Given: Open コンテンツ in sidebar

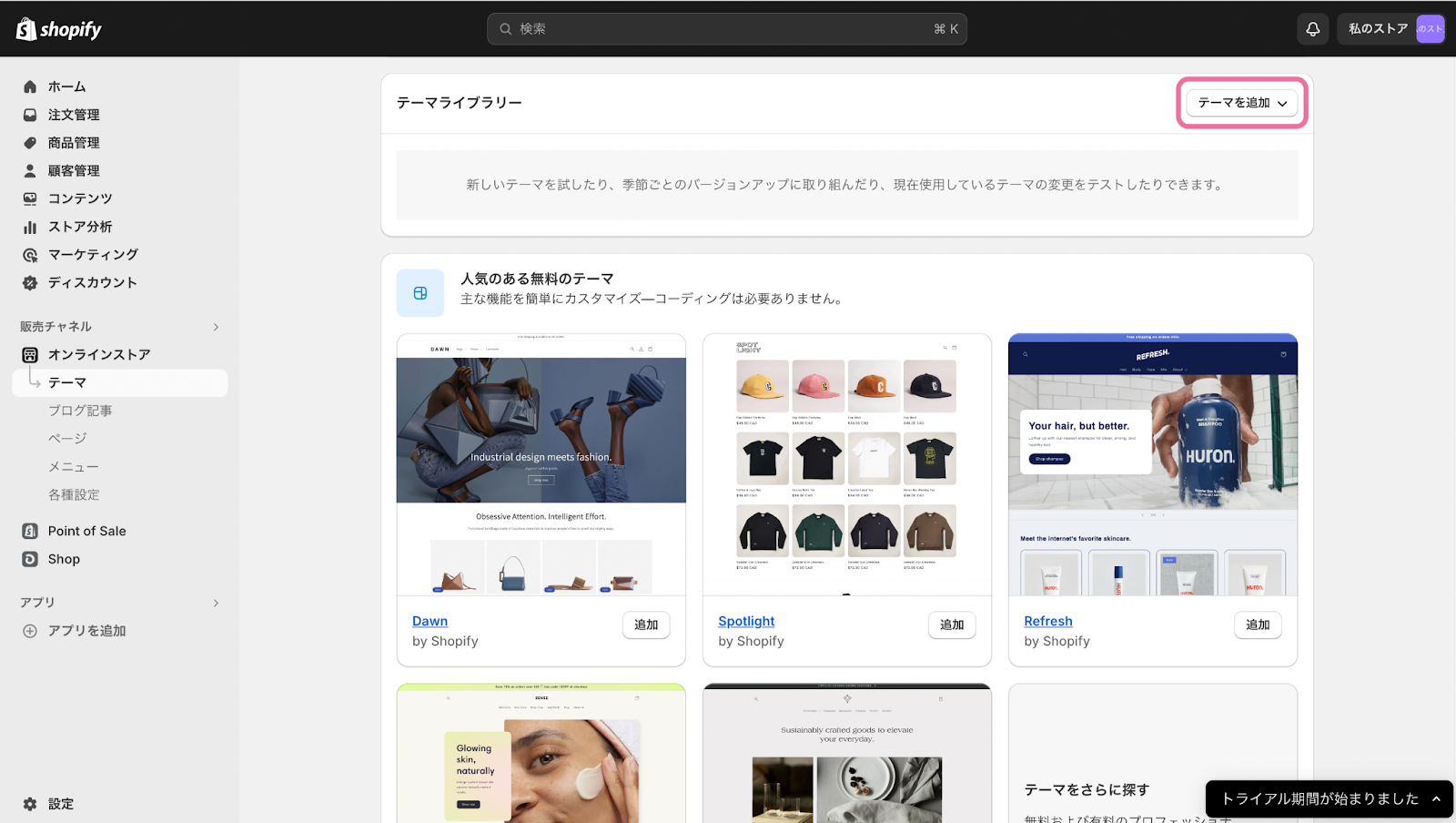Looking at the screenshot, I should pos(80,198).
